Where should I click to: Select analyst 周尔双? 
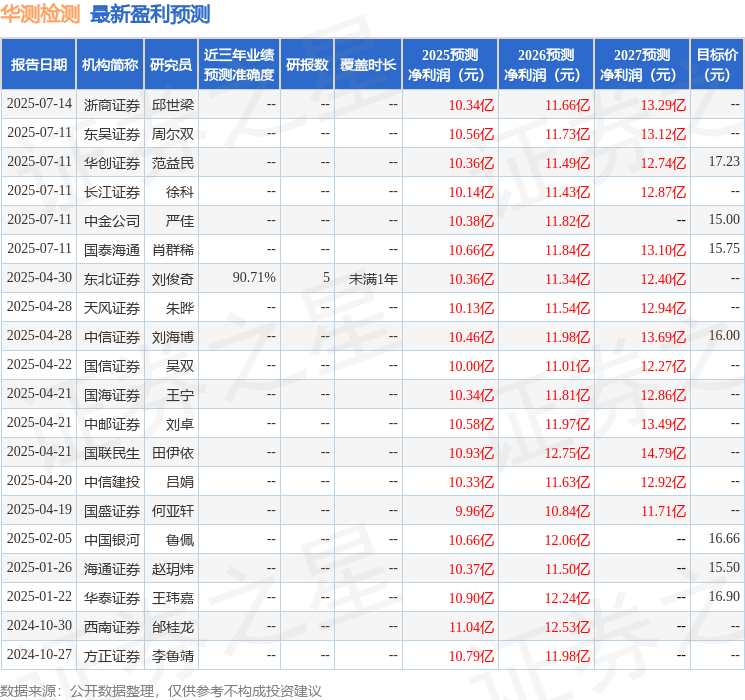click(172, 134)
